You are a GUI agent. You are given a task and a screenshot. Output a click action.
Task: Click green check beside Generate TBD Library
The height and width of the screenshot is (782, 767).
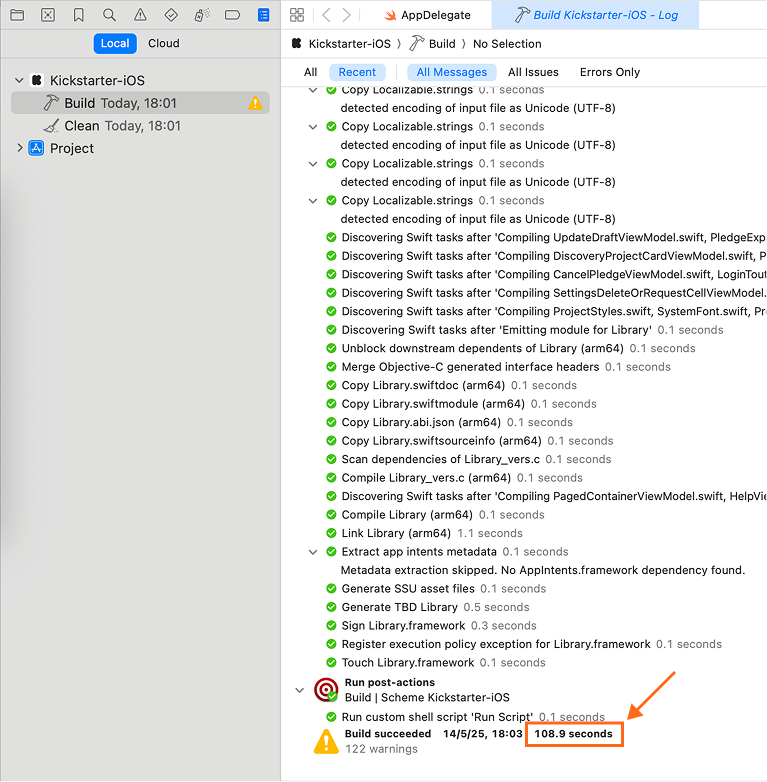click(x=331, y=607)
